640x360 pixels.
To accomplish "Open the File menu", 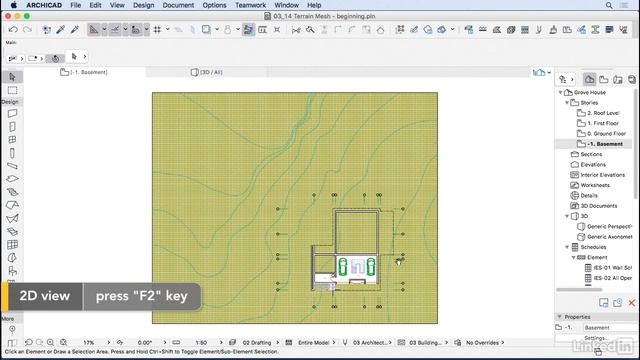I will point(76,5).
